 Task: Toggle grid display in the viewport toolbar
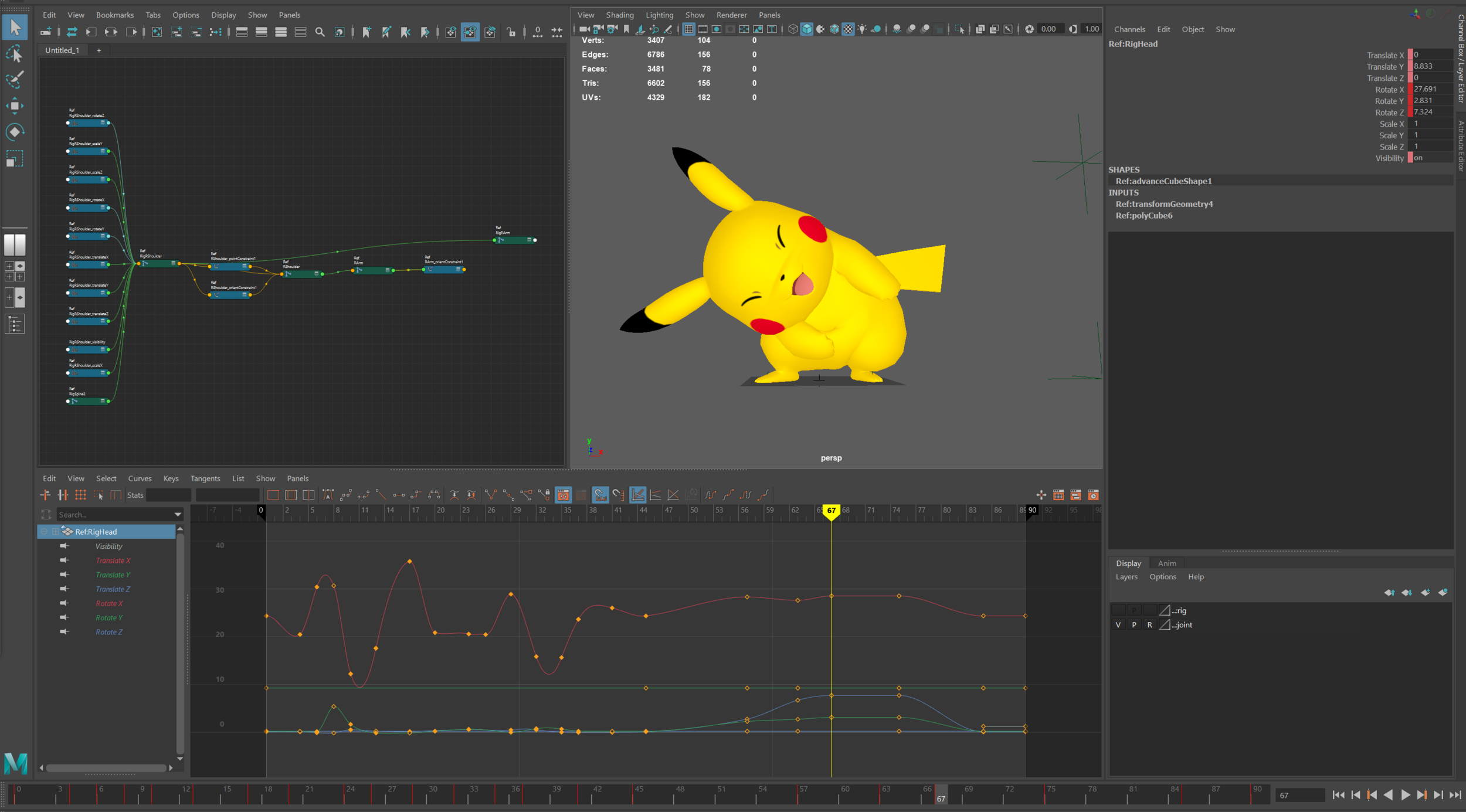pos(688,29)
